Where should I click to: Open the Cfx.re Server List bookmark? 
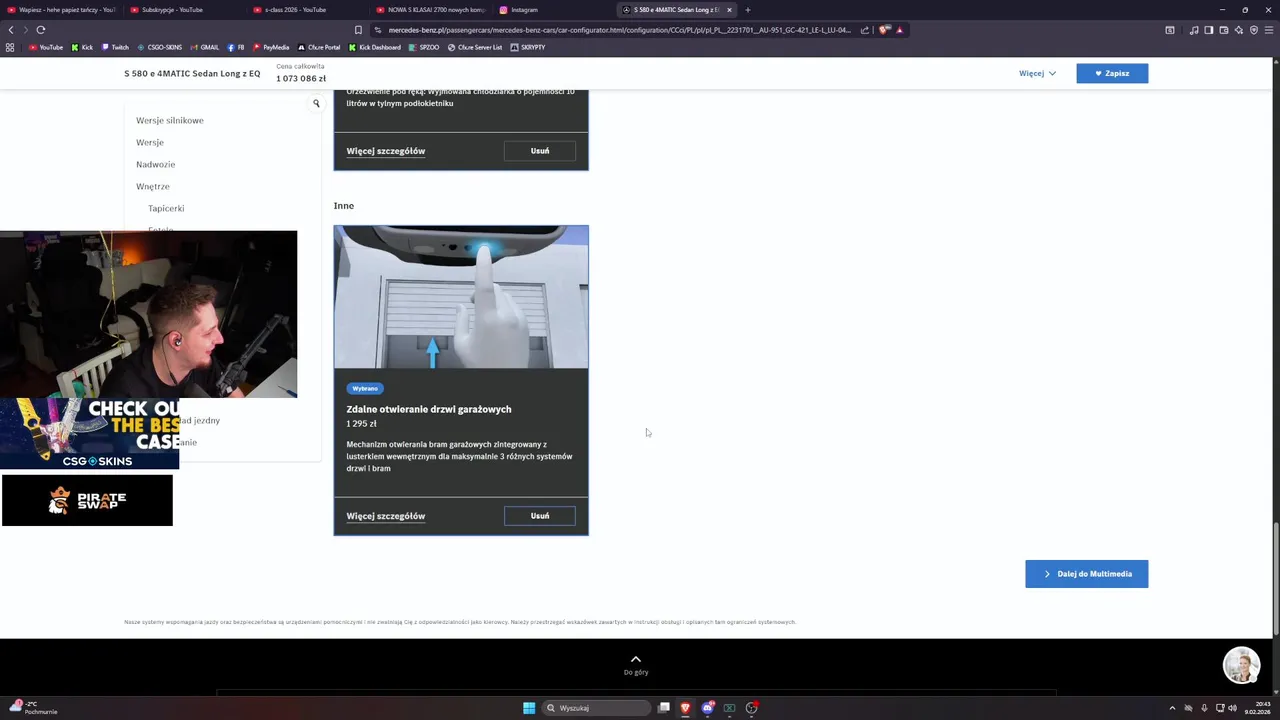click(x=475, y=47)
